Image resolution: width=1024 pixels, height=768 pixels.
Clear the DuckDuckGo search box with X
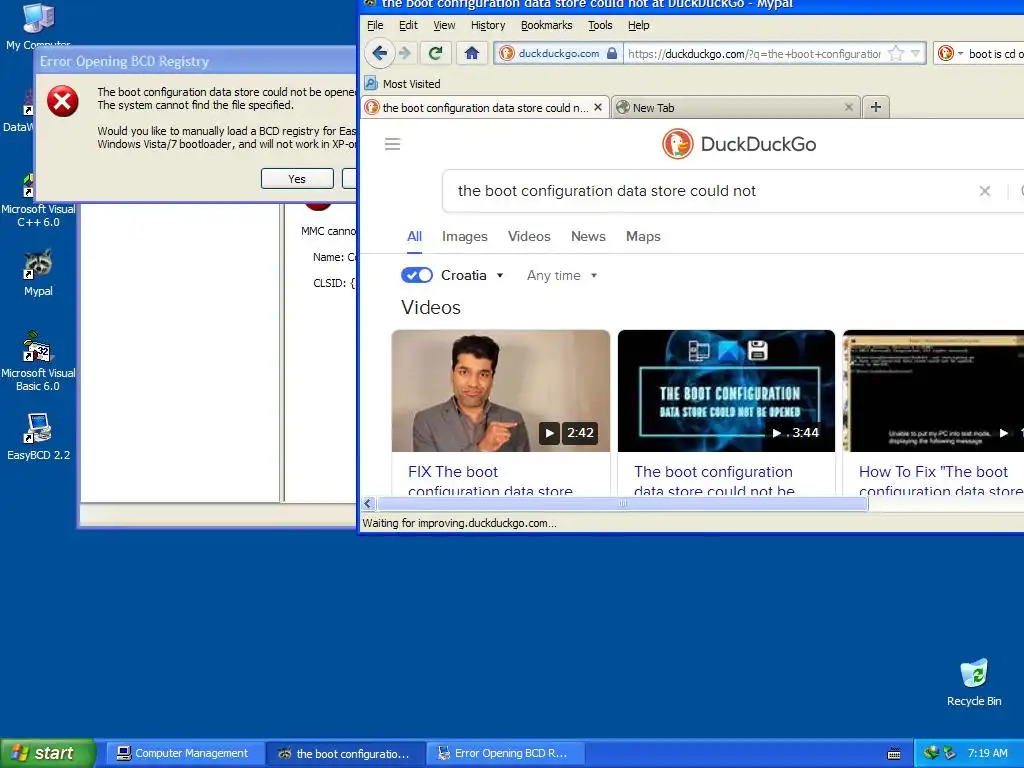click(x=984, y=191)
